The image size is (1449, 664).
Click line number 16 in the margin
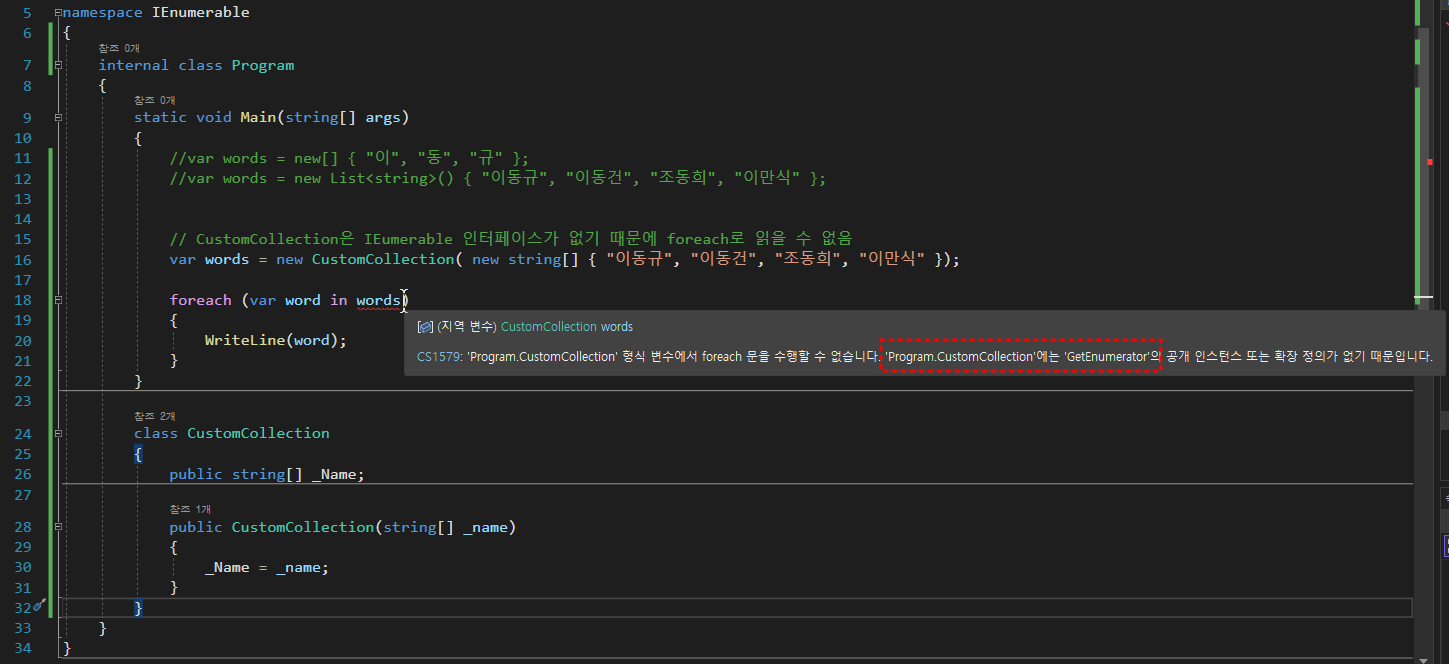point(22,259)
